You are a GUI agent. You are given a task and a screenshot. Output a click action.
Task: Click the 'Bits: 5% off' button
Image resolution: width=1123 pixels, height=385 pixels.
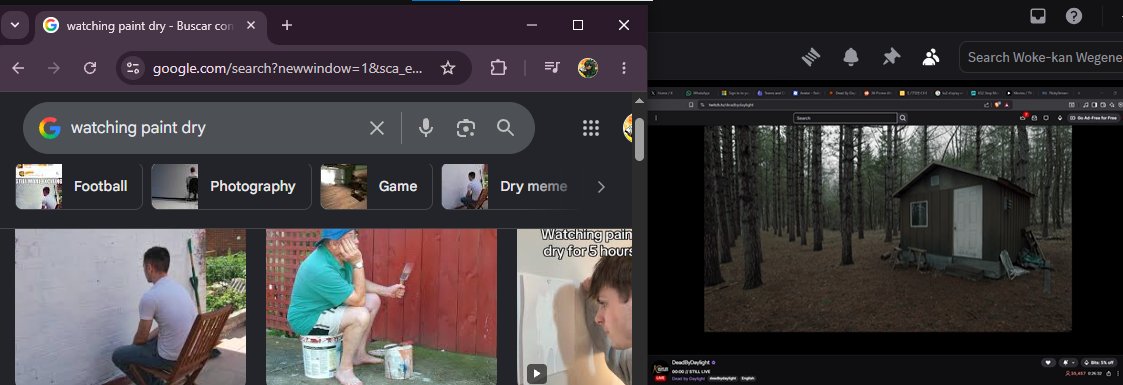coord(1099,363)
